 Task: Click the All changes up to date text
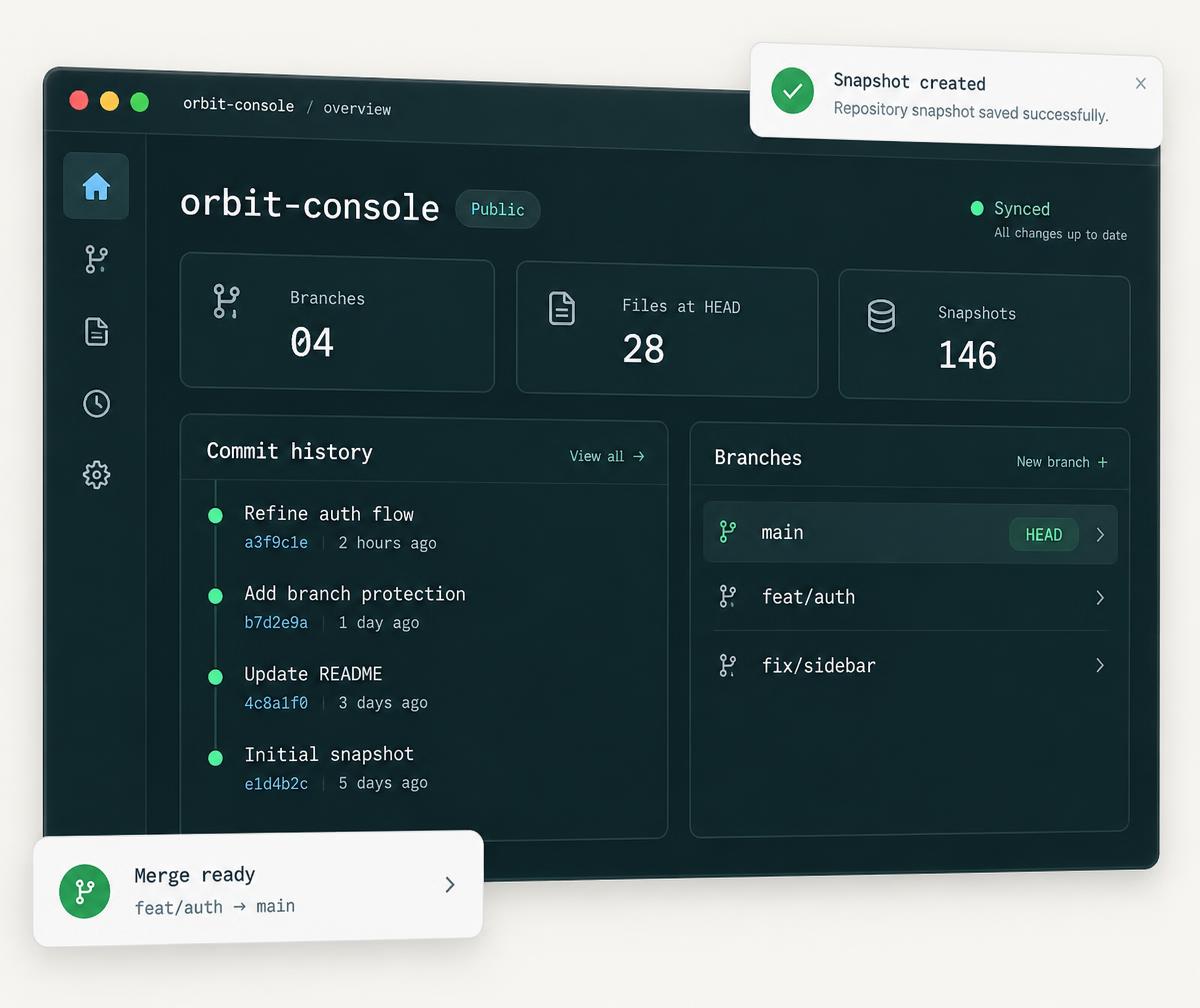pyautogui.click(x=1060, y=234)
